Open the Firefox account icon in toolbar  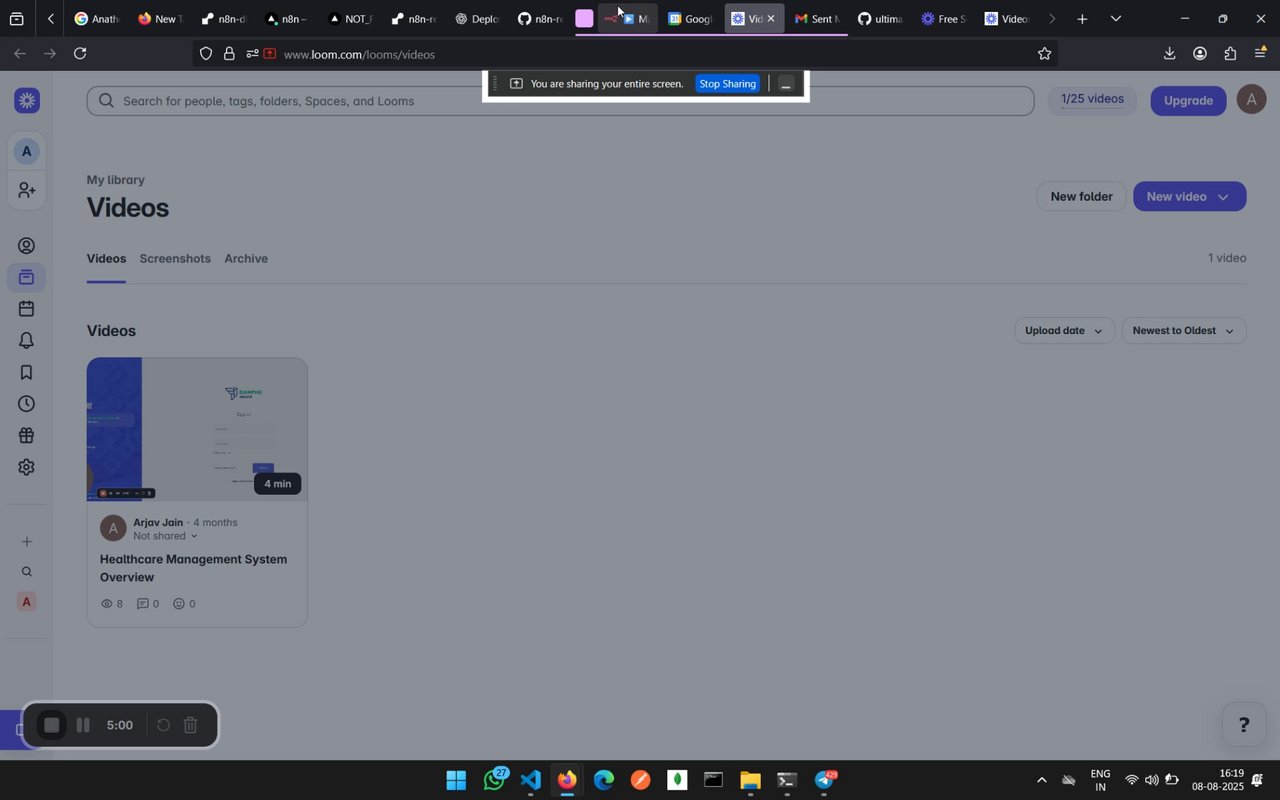point(1200,54)
